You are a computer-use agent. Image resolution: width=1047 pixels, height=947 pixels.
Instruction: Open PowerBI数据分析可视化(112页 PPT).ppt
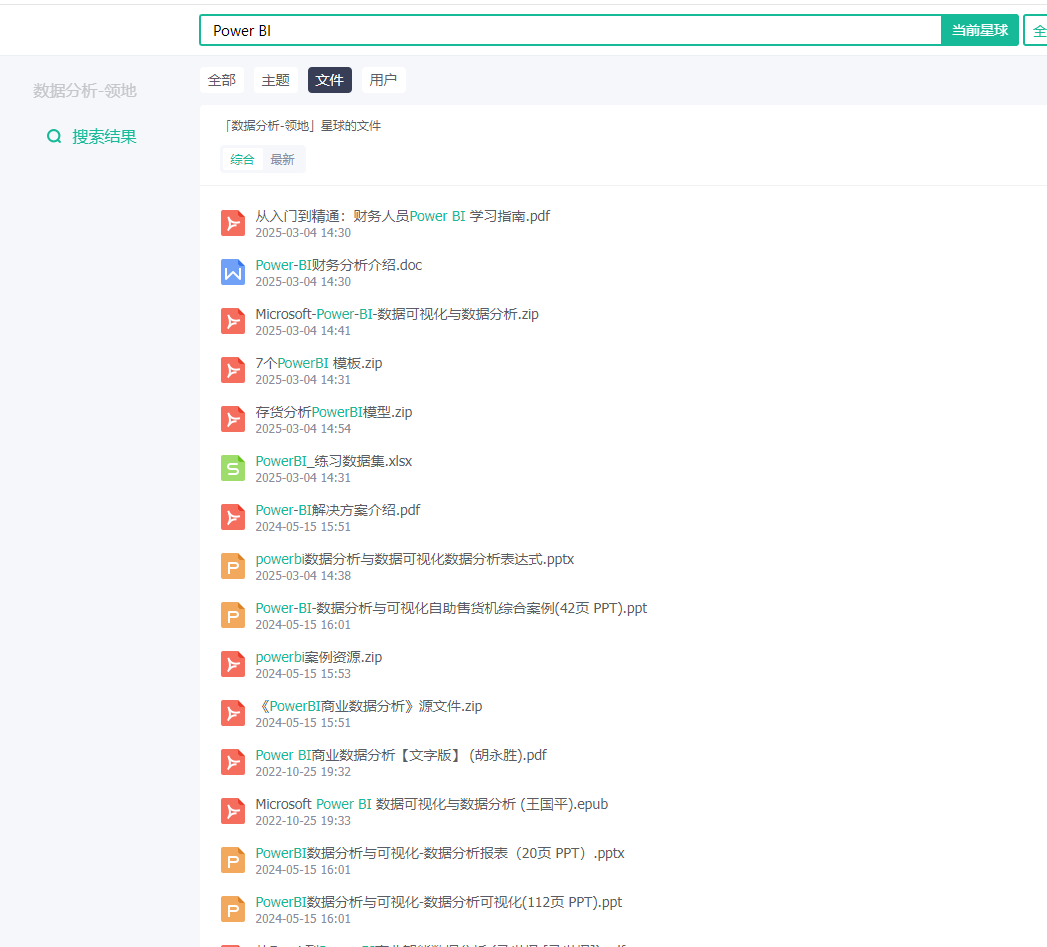(439, 902)
